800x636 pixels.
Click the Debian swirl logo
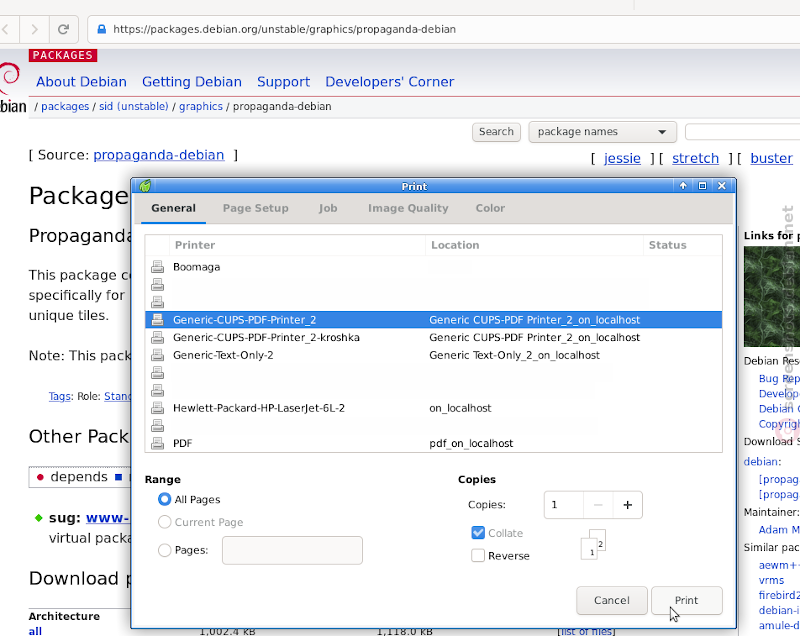10,78
